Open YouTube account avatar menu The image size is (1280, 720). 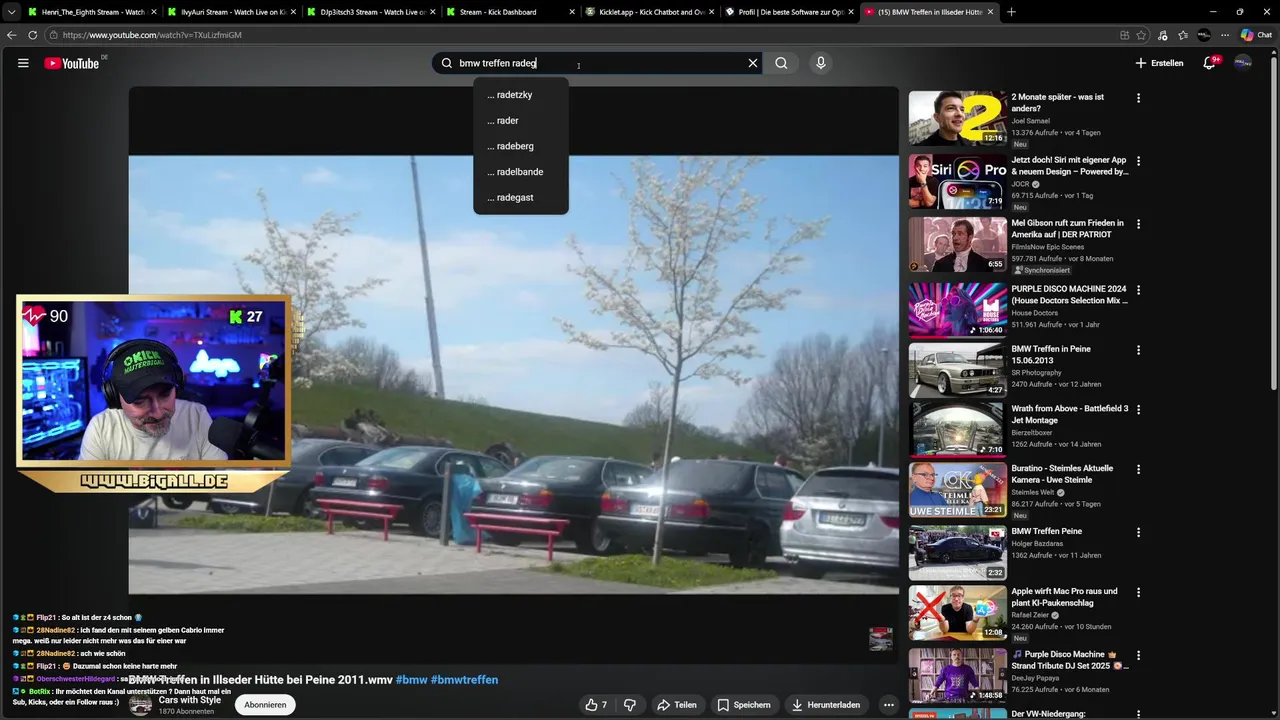[x=1243, y=63]
